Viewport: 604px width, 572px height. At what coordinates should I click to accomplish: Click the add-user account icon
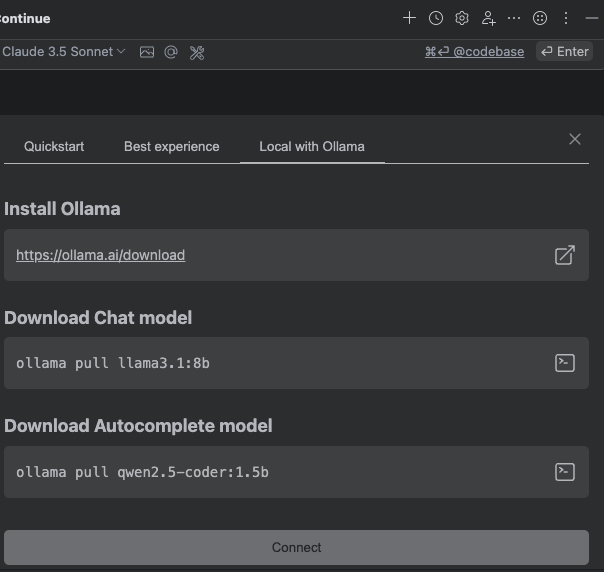click(488, 18)
